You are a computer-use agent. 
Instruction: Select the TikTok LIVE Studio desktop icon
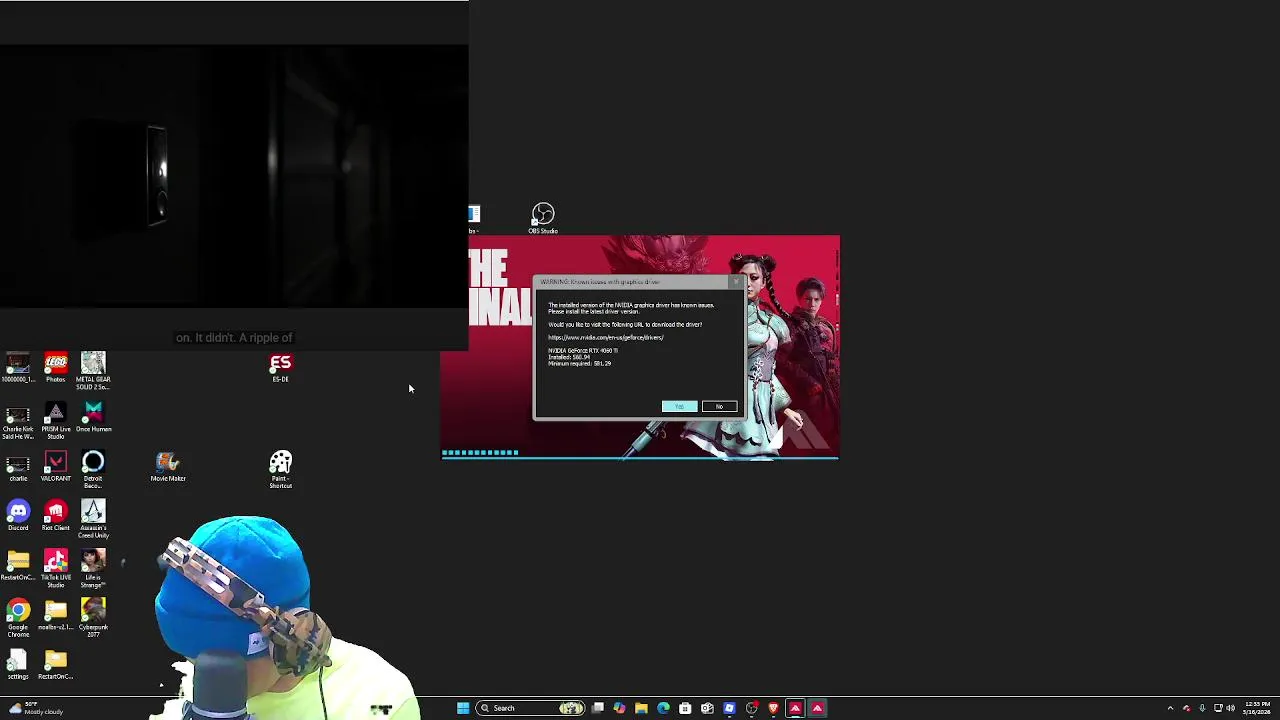tap(55, 569)
